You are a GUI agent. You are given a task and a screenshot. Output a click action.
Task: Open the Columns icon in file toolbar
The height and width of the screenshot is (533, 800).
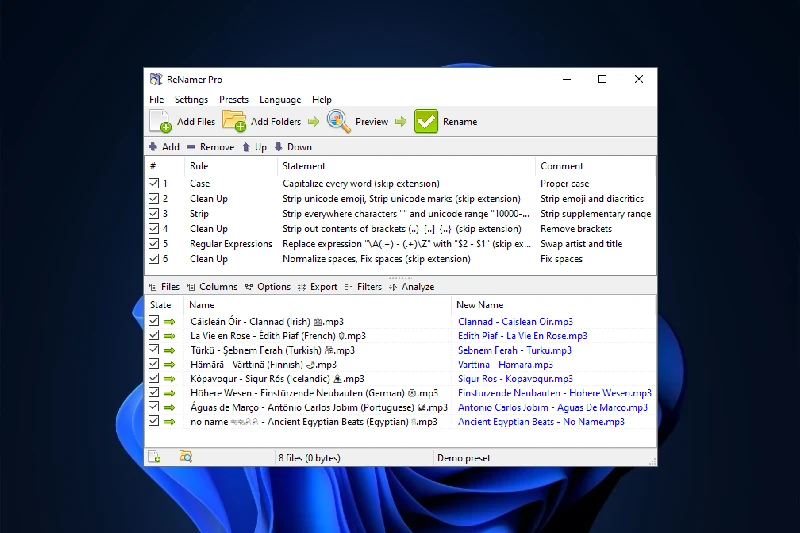click(x=191, y=287)
